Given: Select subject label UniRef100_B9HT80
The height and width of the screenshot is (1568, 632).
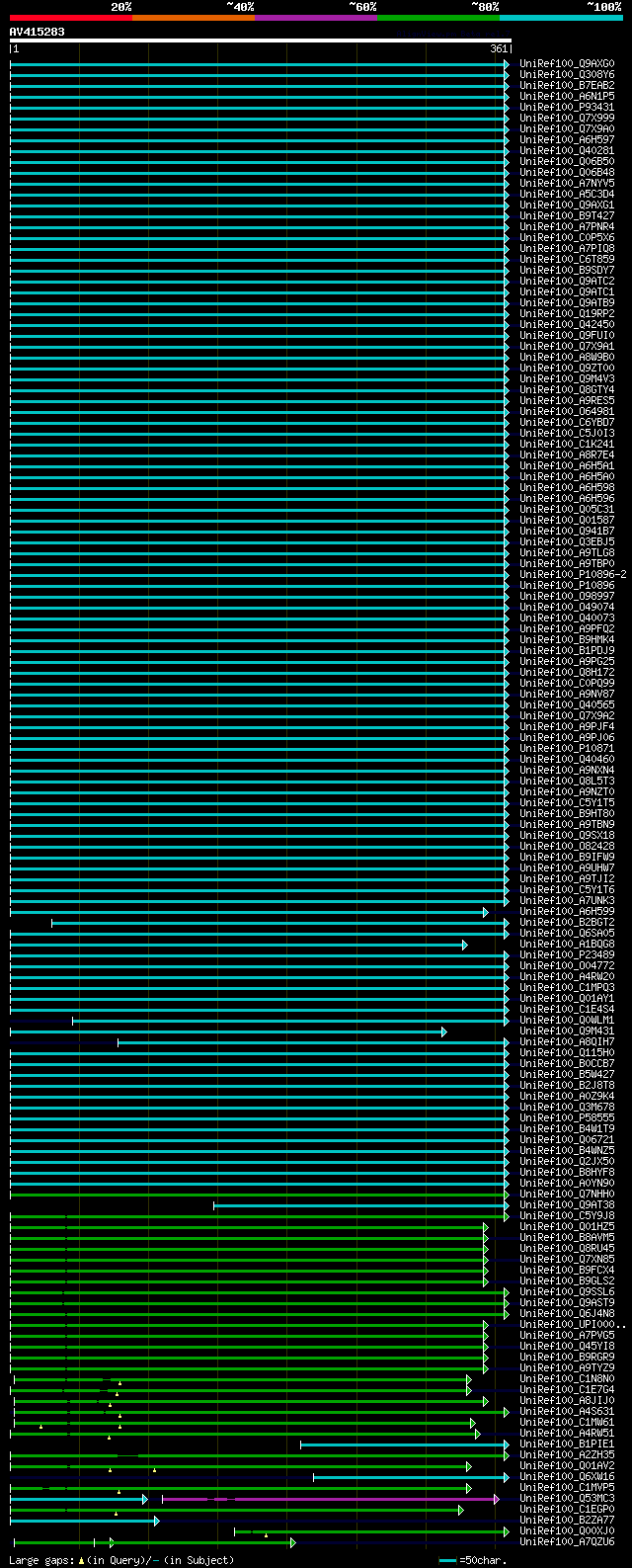Looking at the screenshot, I should 567,813.
